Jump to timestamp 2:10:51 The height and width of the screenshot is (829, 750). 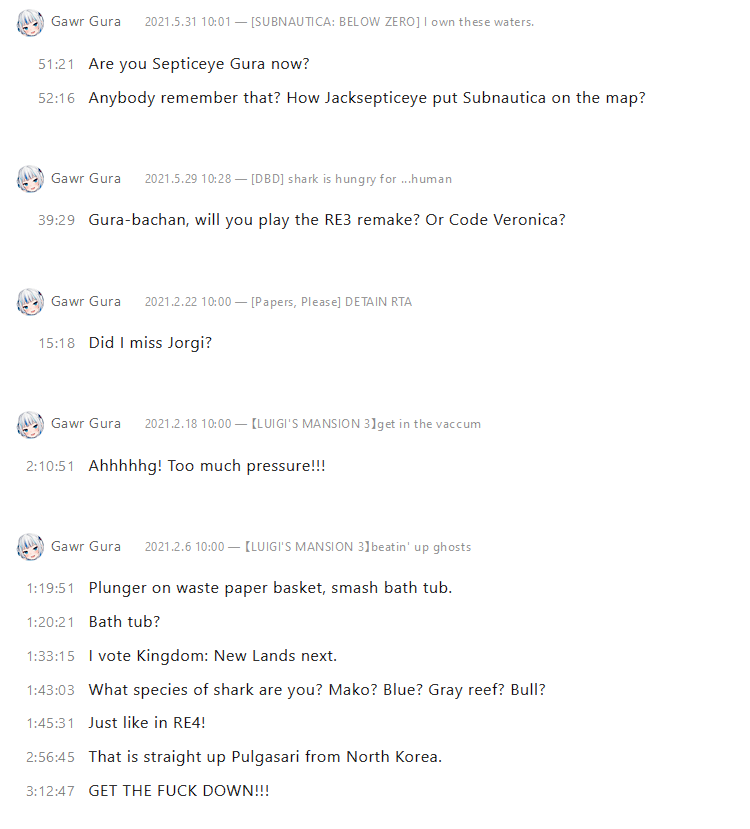50,466
